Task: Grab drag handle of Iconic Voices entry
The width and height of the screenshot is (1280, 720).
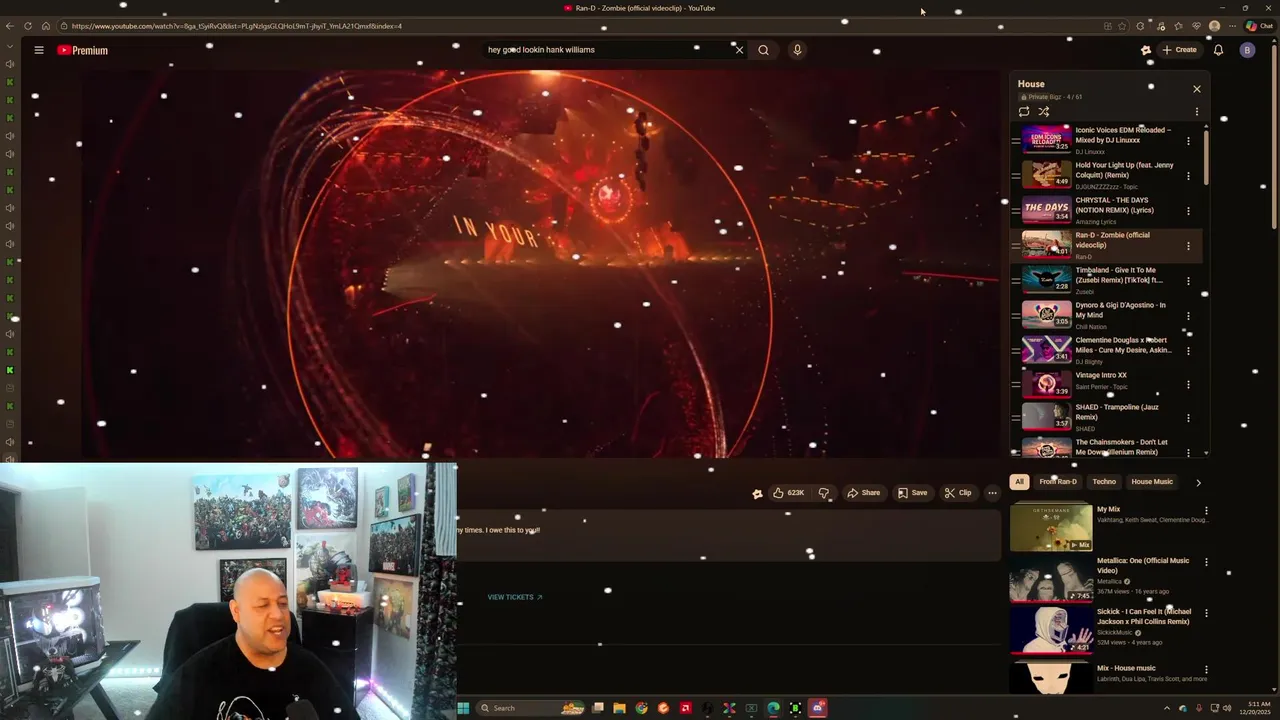Action: 1015,141
